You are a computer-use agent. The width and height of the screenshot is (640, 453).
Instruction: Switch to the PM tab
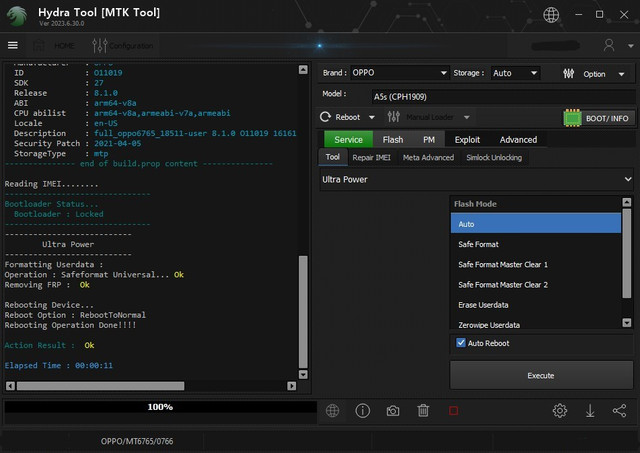[429, 140]
